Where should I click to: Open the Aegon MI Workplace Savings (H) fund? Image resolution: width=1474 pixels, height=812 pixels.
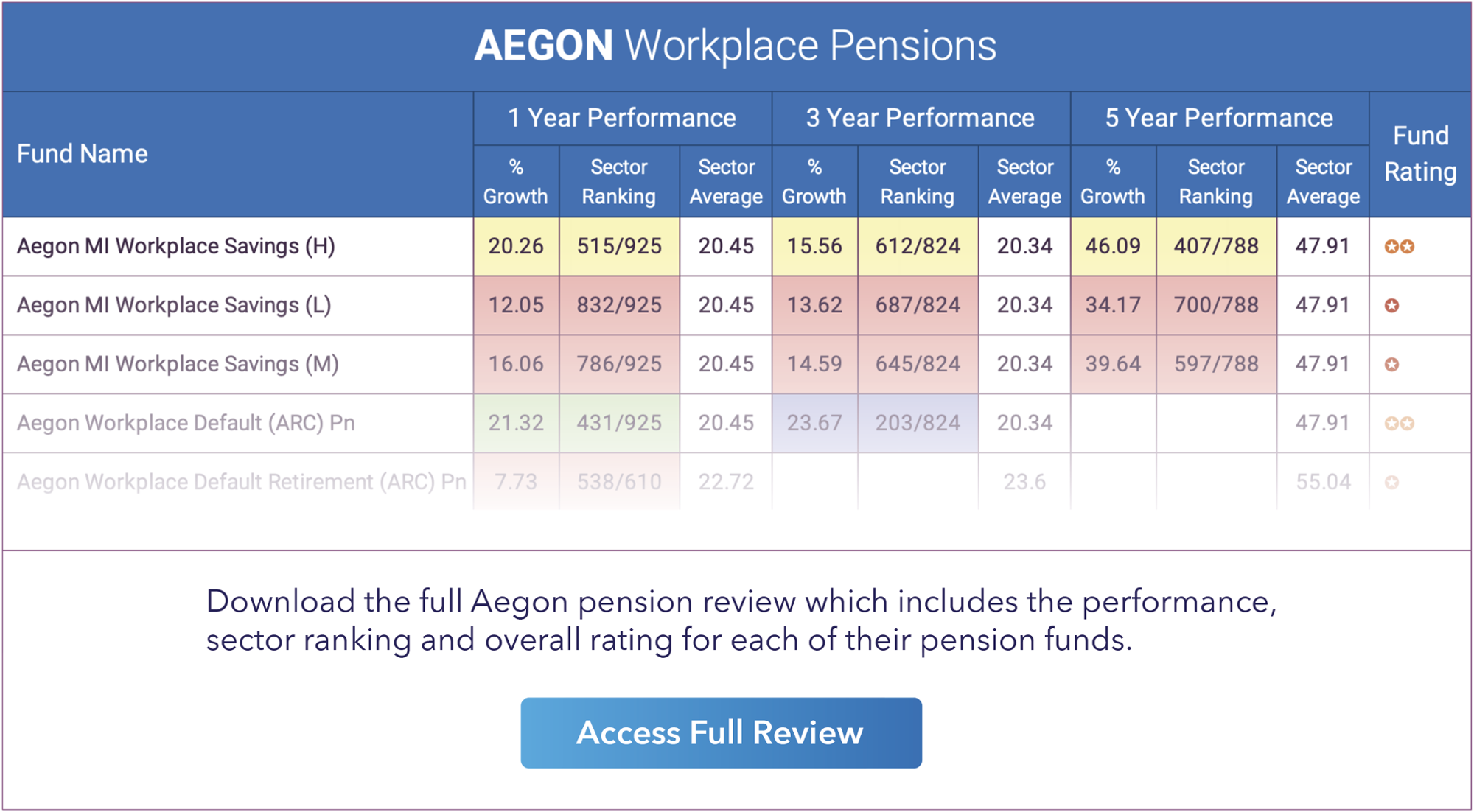pyautogui.click(x=176, y=246)
